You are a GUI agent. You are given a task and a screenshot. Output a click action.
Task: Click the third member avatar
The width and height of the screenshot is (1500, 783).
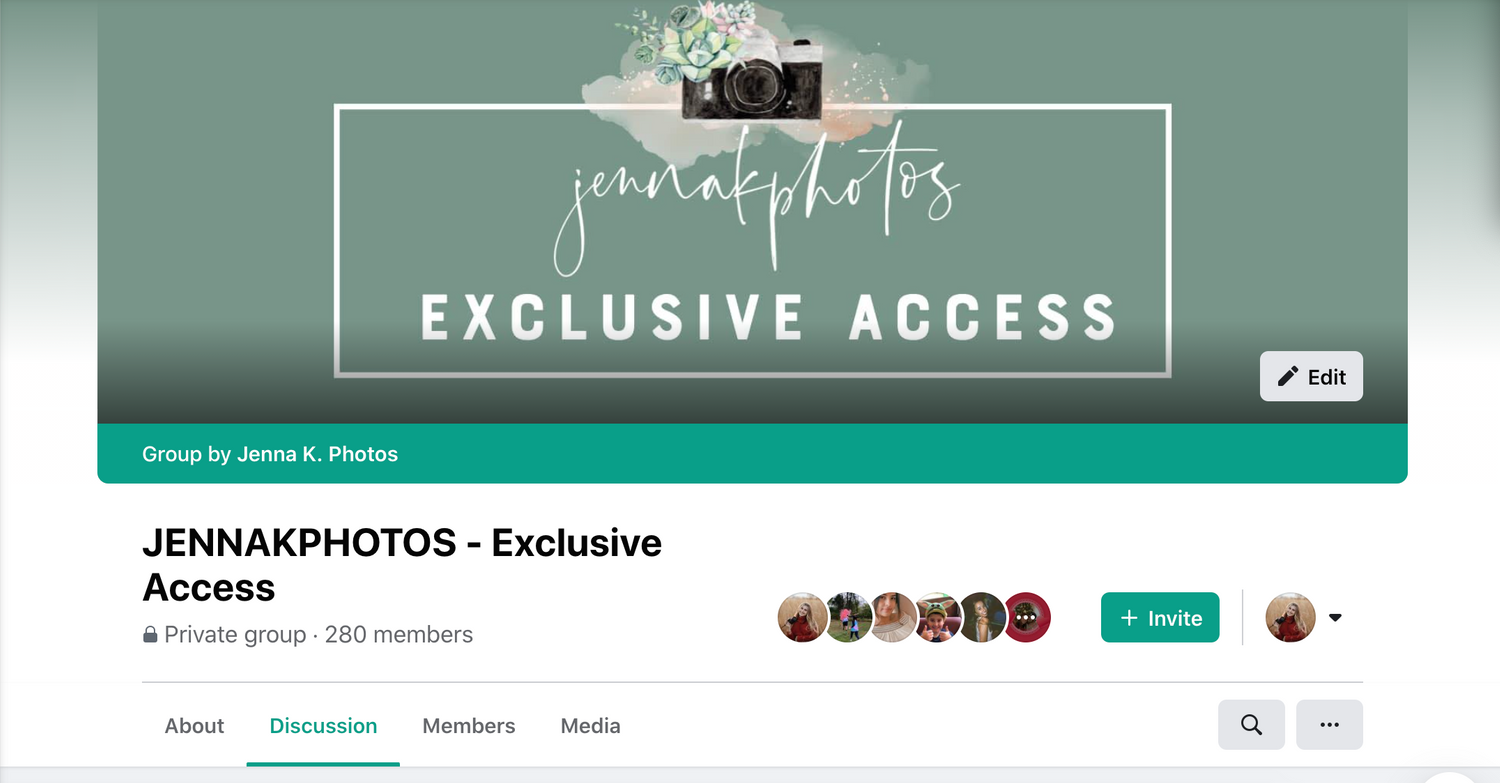pos(893,617)
